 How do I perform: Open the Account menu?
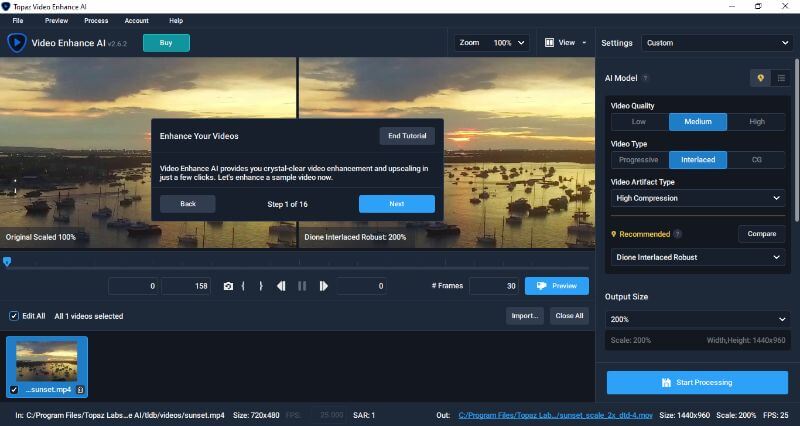136,20
